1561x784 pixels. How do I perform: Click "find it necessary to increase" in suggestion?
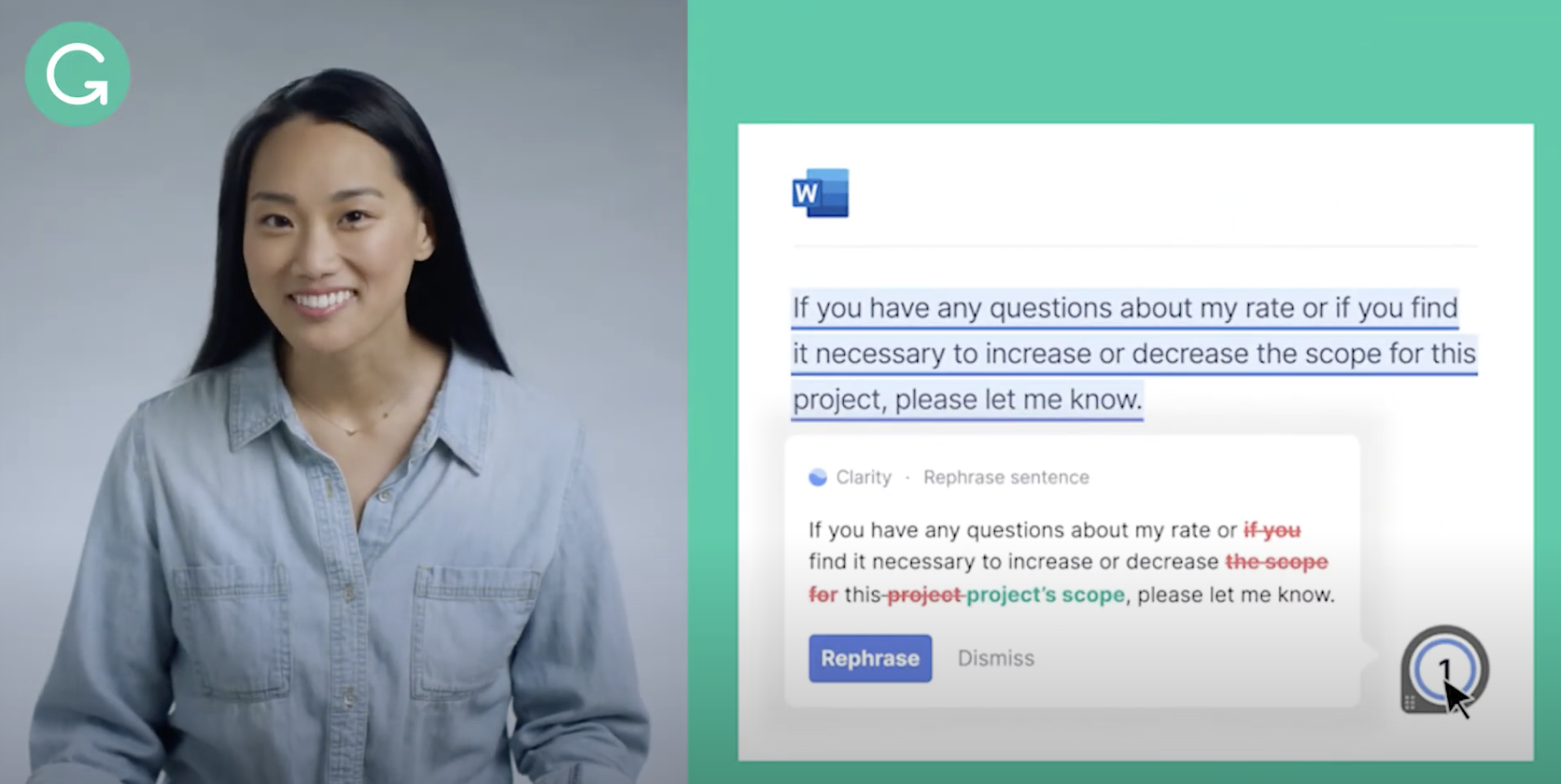[950, 562]
